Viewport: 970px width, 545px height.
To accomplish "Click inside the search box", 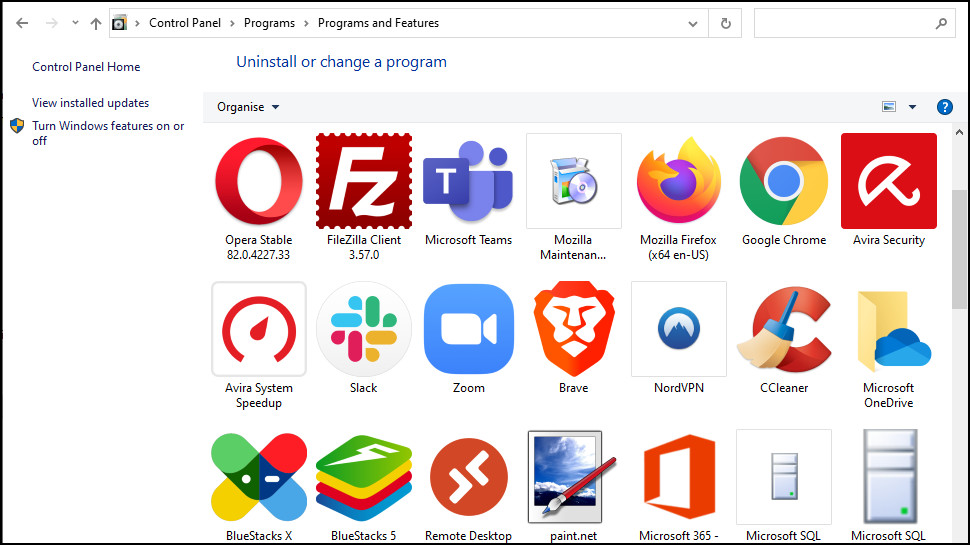I will tap(844, 24).
